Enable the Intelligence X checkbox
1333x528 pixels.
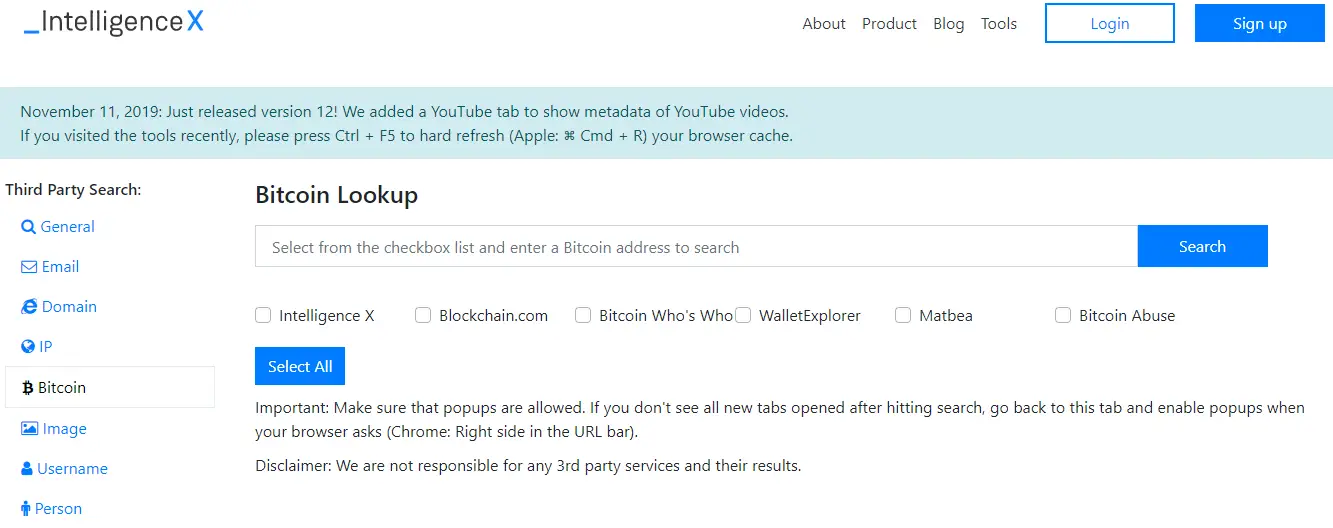coord(263,316)
